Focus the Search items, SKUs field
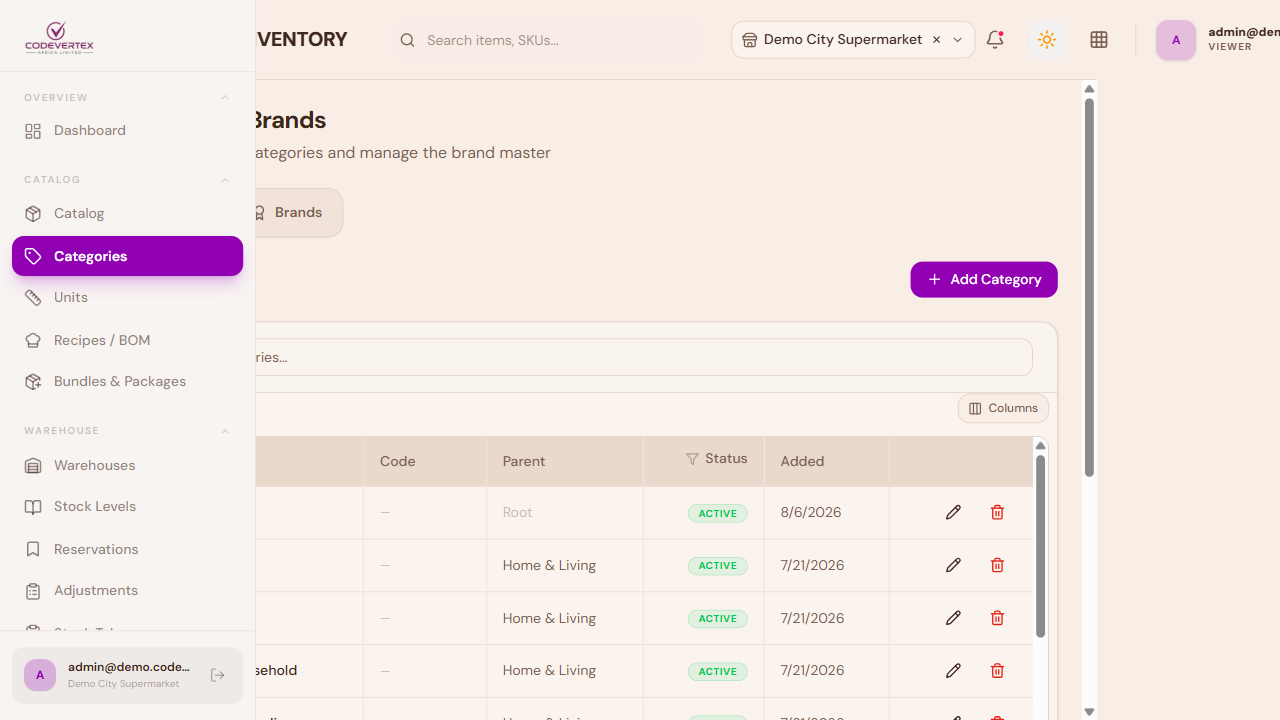 click(x=548, y=40)
